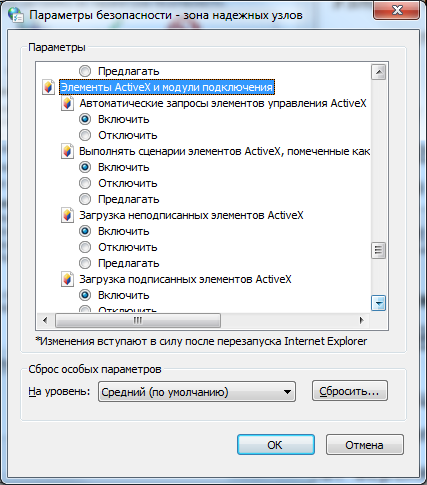
Task: Click the icon beside 'Загрузка неподписанных элементов ActiveX'
Action: (67, 215)
